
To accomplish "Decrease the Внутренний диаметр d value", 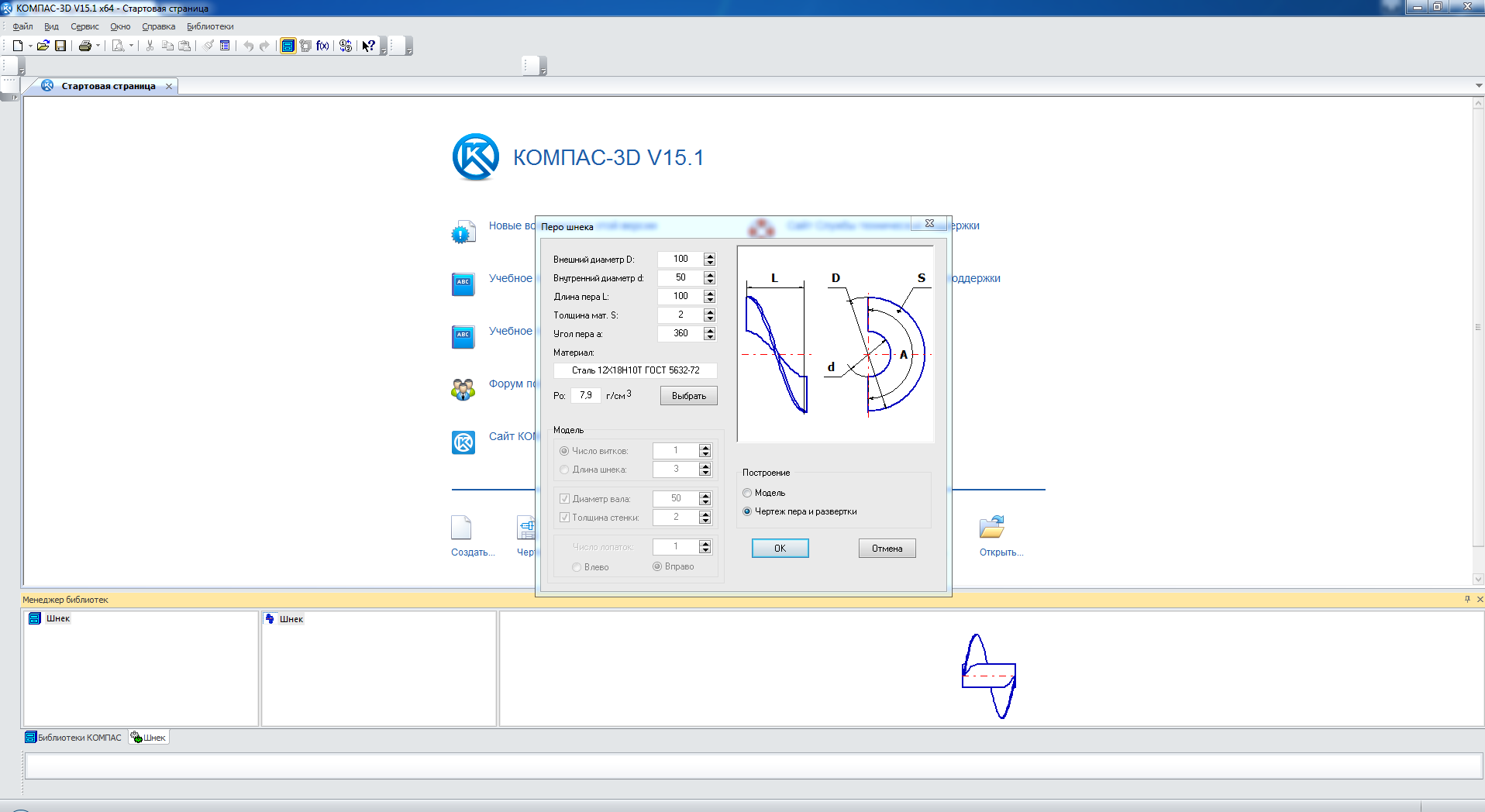I will [x=710, y=281].
